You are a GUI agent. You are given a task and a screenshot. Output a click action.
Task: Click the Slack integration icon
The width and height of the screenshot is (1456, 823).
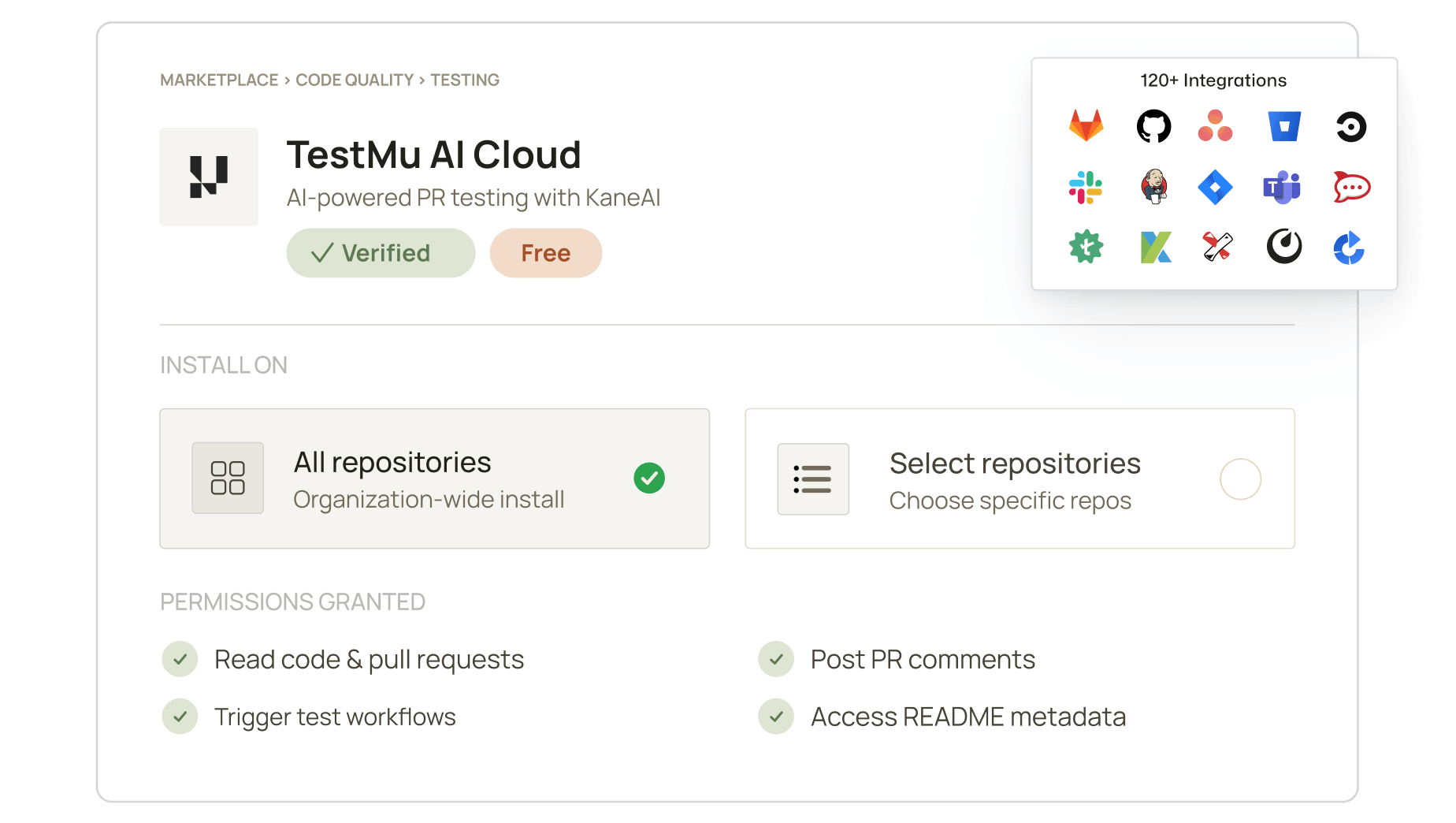(x=1086, y=188)
